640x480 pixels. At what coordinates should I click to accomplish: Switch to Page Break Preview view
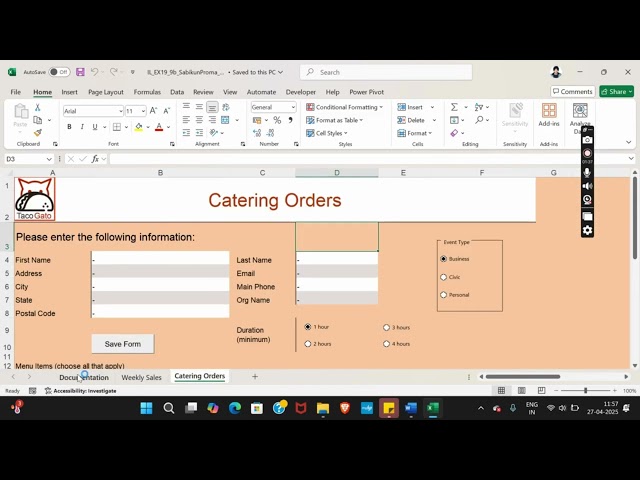pos(541,391)
